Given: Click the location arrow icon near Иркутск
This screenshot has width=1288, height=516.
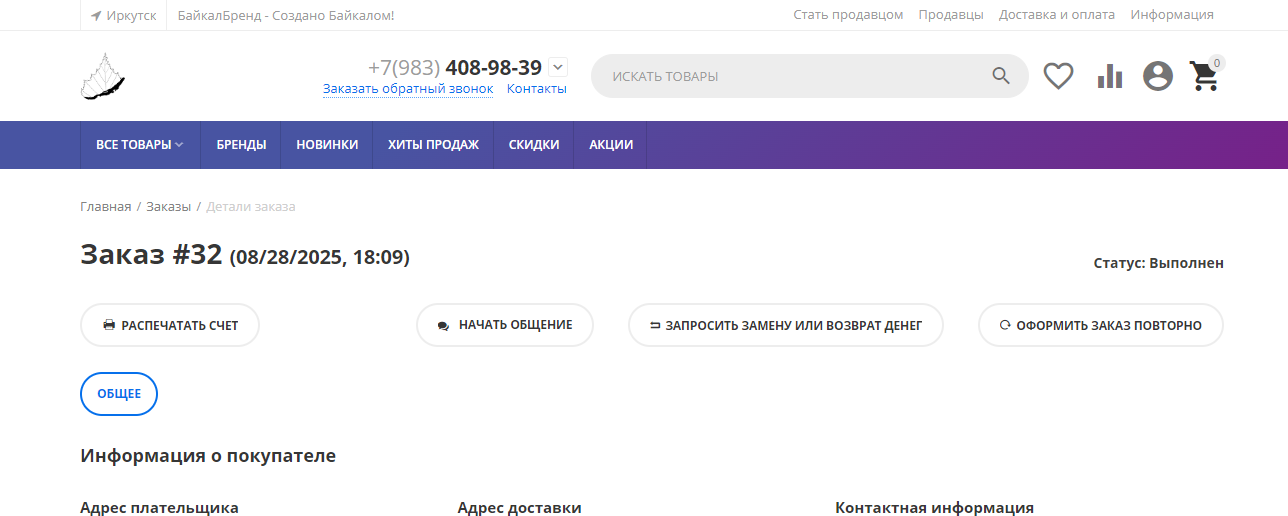Looking at the screenshot, I should click(96, 15).
